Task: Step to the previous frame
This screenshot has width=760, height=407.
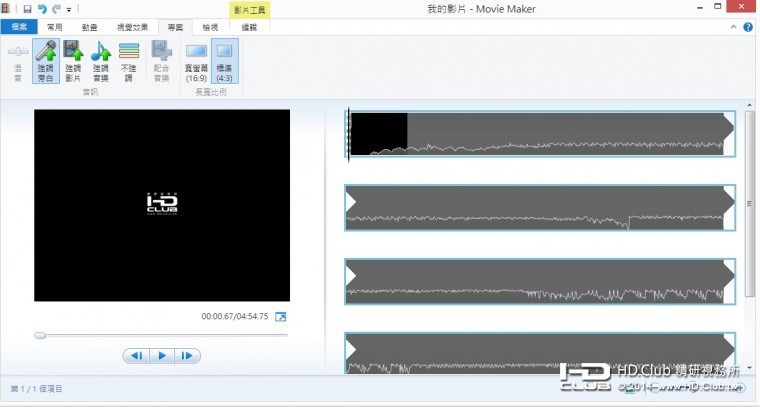Action: pos(137,356)
